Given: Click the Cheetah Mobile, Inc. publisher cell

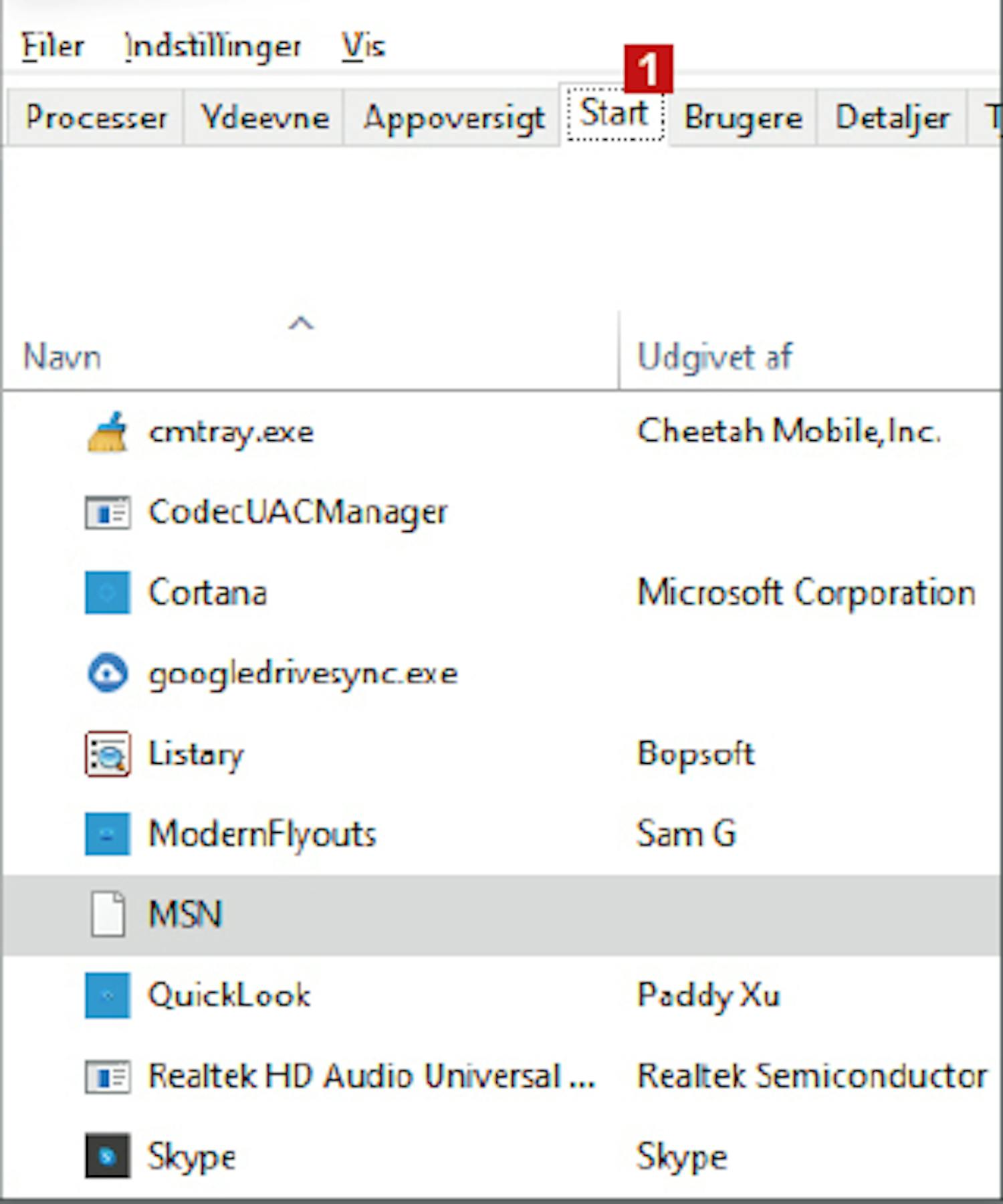Looking at the screenshot, I should pos(789,431).
